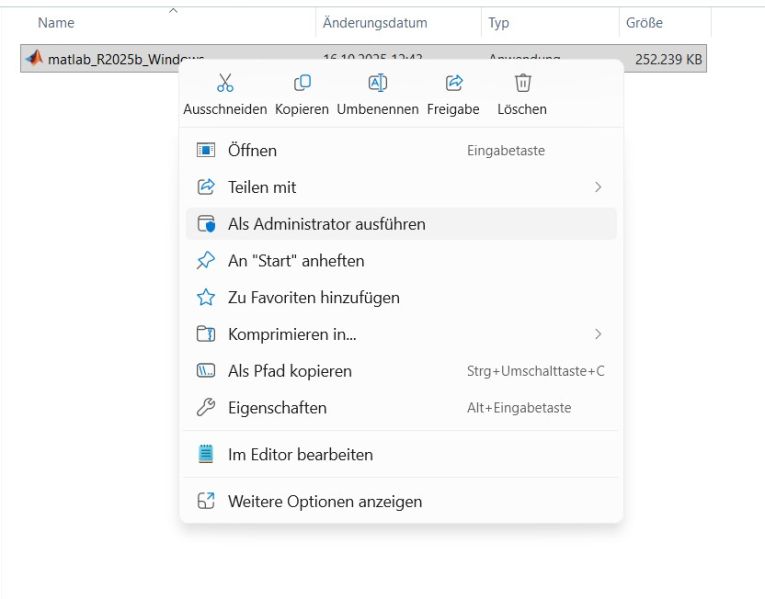Click the star icon for Zu Favoriten hinzufügen
Image resolution: width=765 pixels, height=599 pixels.
(206, 297)
